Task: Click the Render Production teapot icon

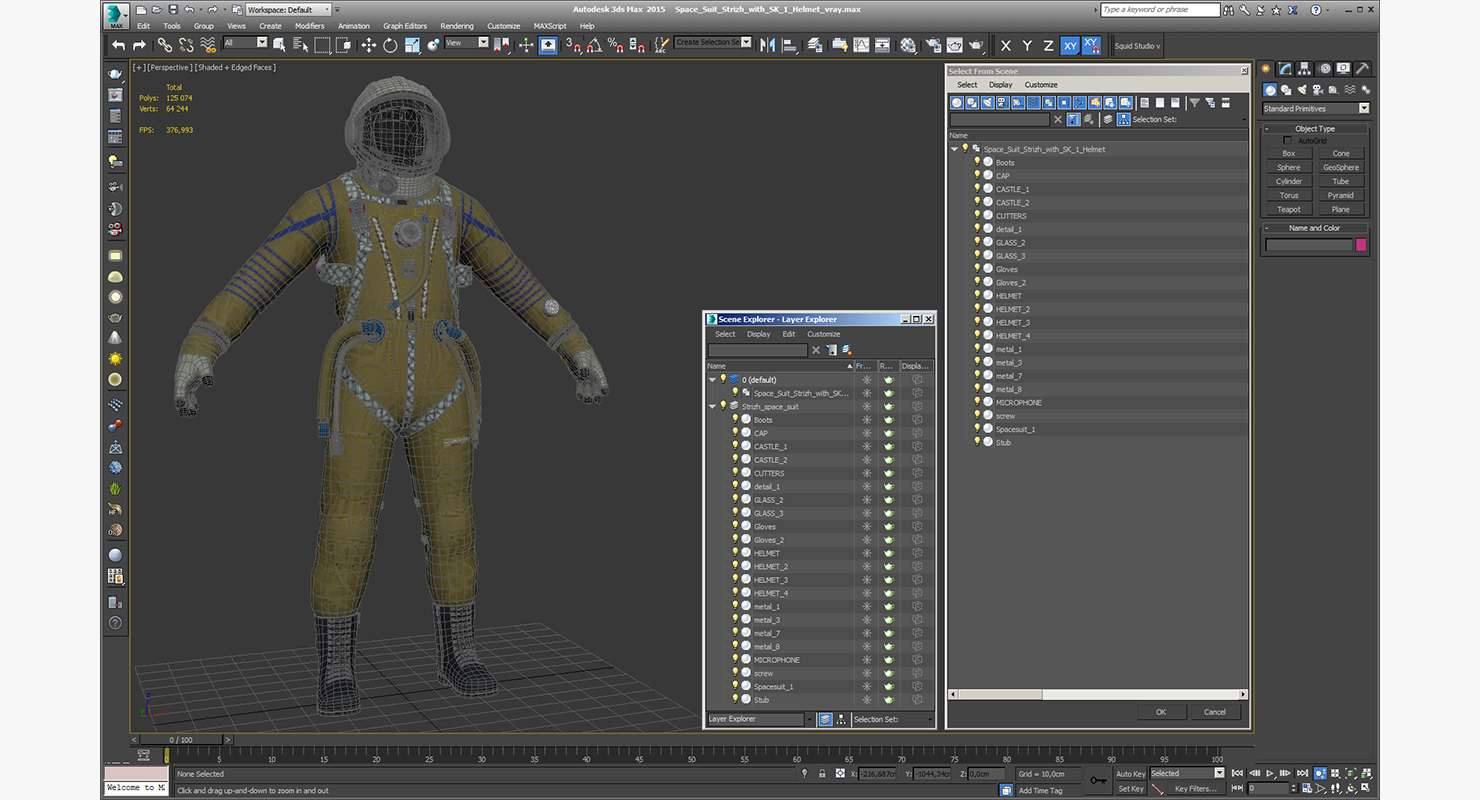Action: pyautogui.click(x=976, y=45)
